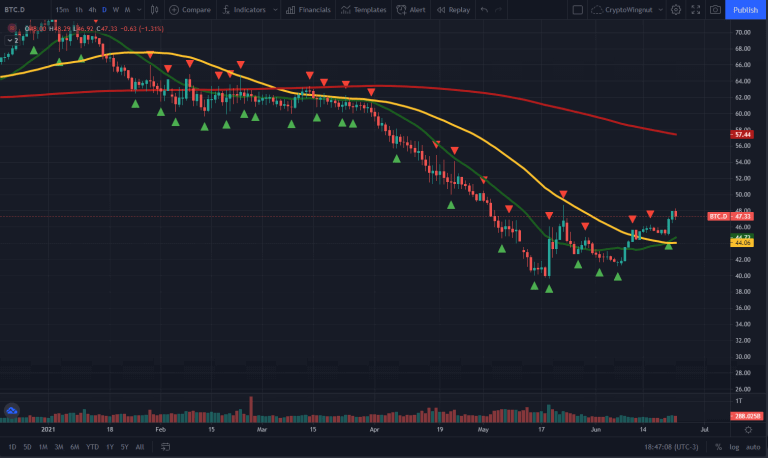Screen dimensions: 768x458
Task: Open the candlestick chart style selector
Action: point(154,10)
